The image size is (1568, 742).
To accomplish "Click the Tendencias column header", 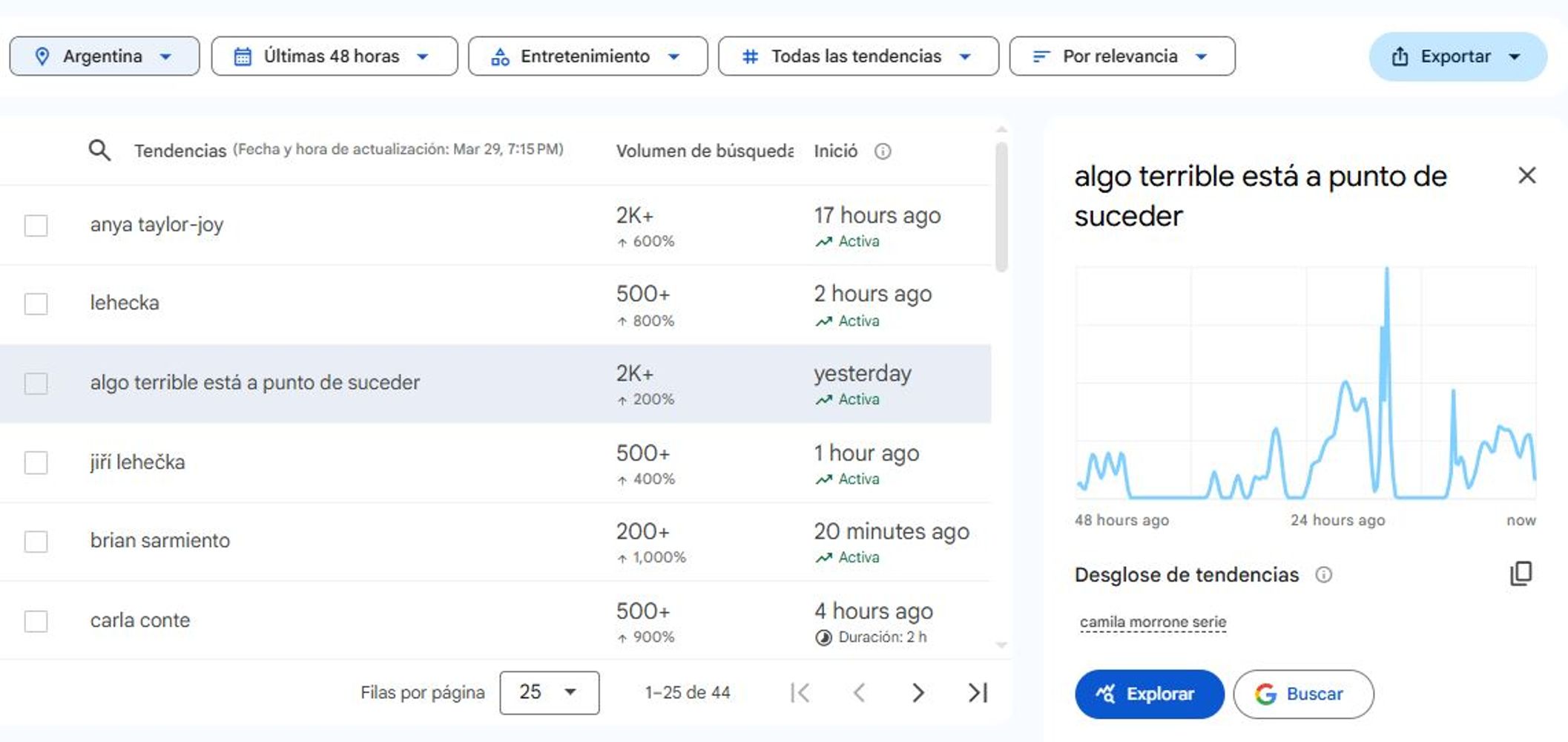I will 180,151.
